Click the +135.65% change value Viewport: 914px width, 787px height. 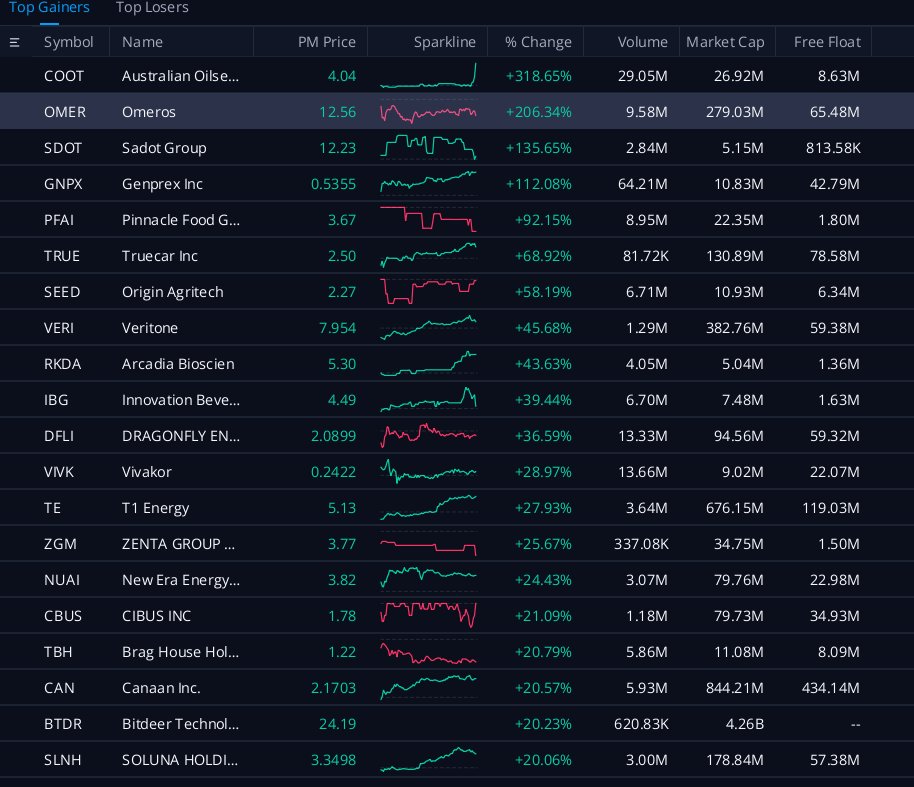click(x=539, y=148)
